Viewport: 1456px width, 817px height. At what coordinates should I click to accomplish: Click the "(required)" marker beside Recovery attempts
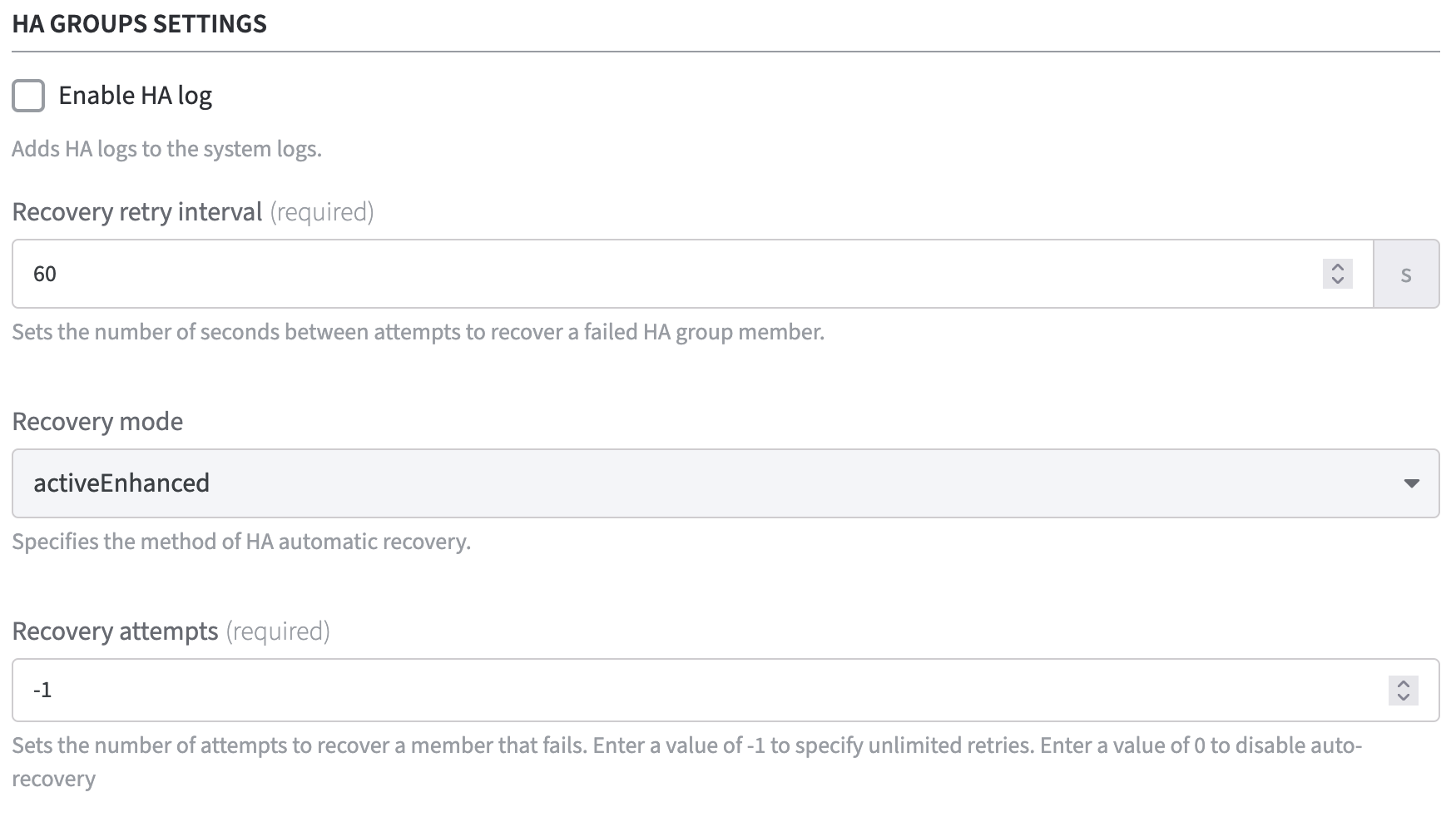(278, 631)
